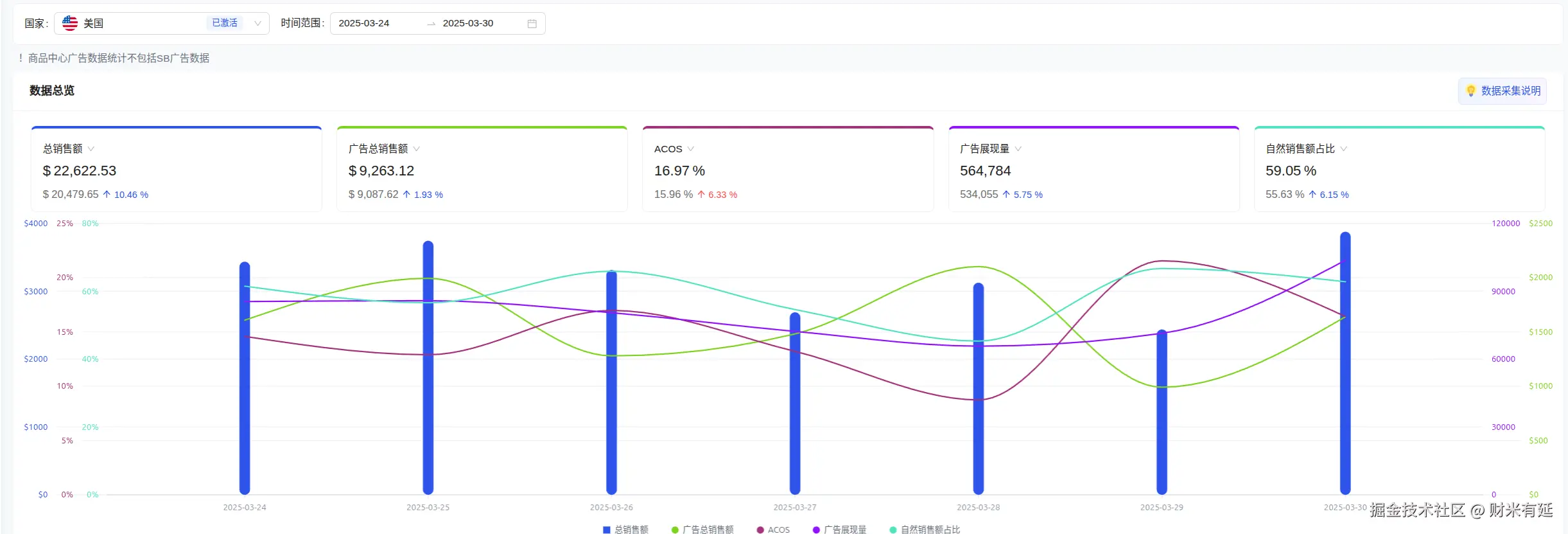The width and height of the screenshot is (1568, 534).
Task: Click the 数据总览 section heading
Action: tap(52, 91)
